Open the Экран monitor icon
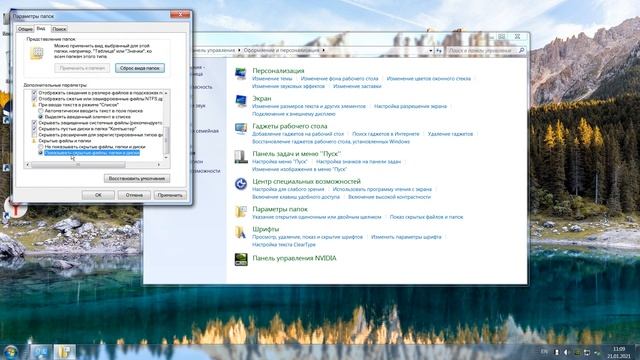 pos(241,101)
